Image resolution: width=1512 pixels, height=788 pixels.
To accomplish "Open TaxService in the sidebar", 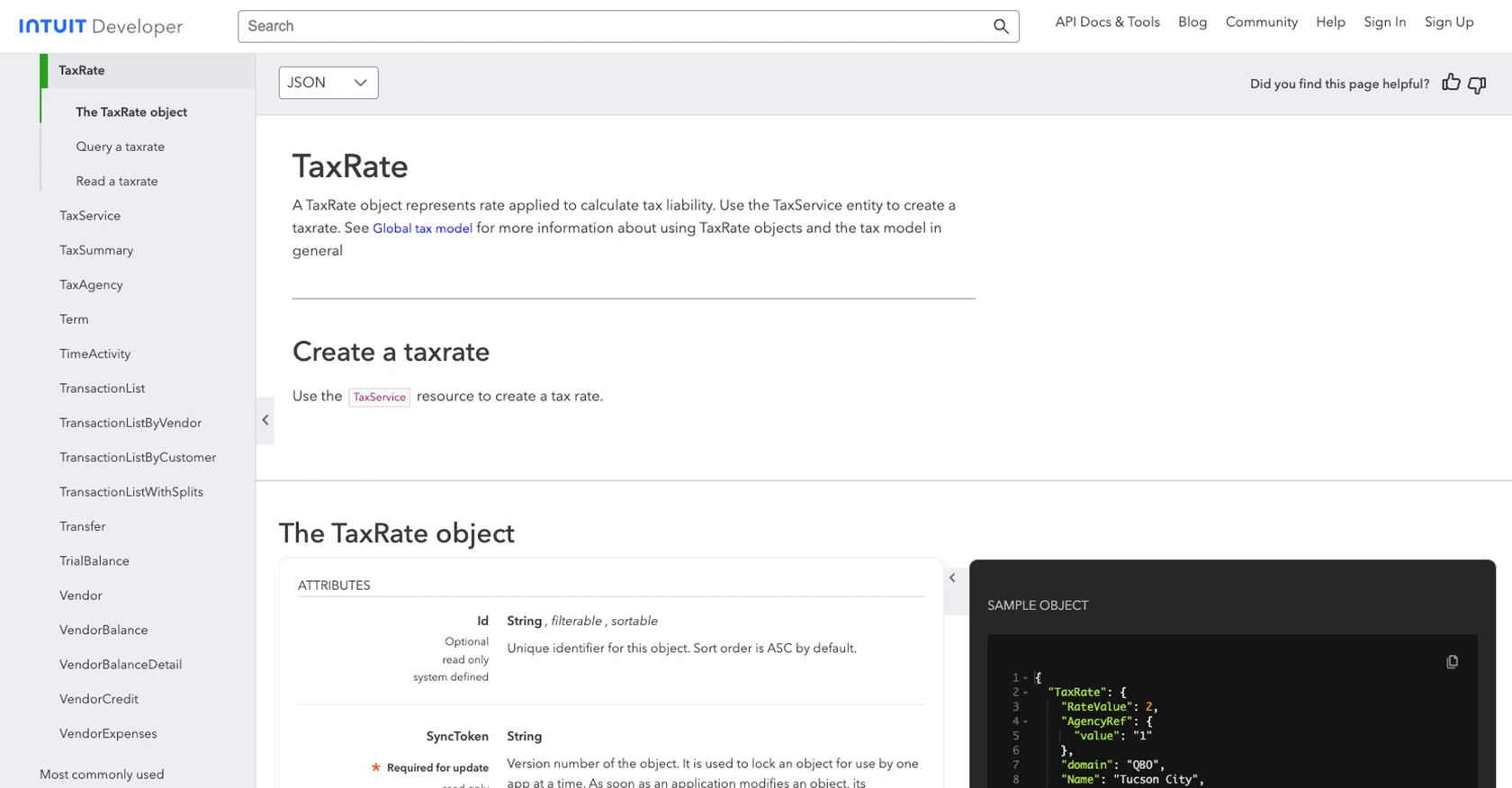I will [90, 216].
